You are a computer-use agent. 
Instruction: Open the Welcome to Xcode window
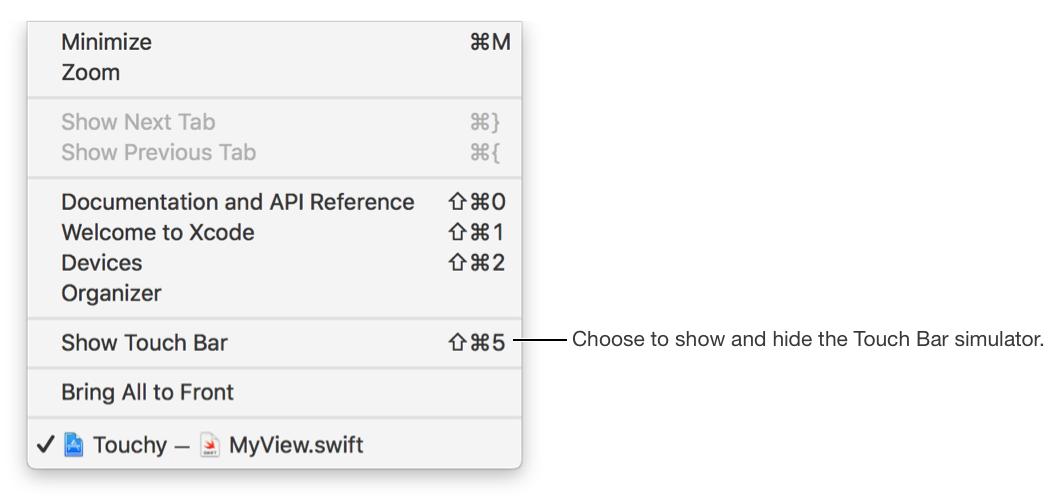pyautogui.click(x=158, y=233)
